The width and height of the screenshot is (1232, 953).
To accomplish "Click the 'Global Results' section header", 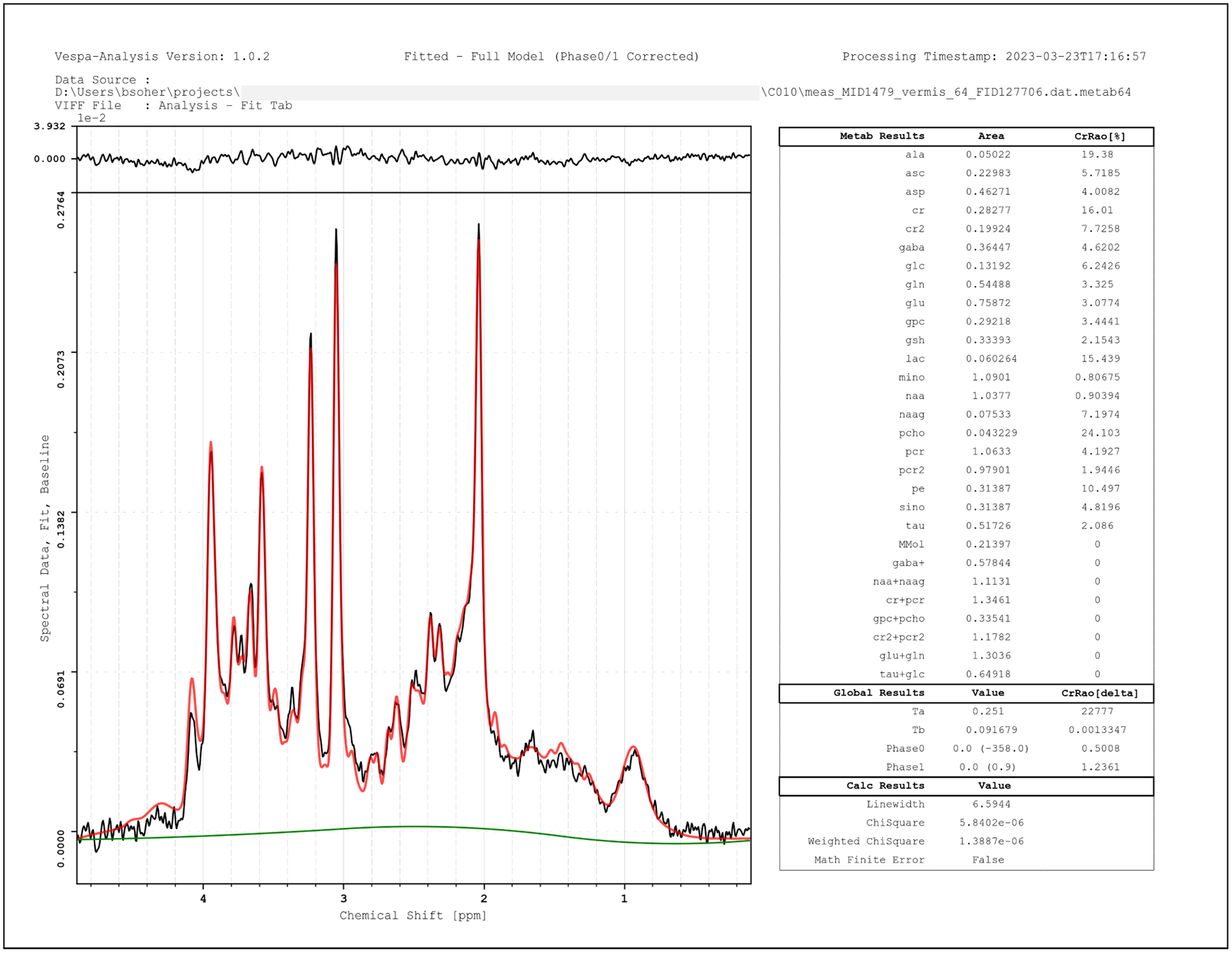I will (x=879, y=693).
